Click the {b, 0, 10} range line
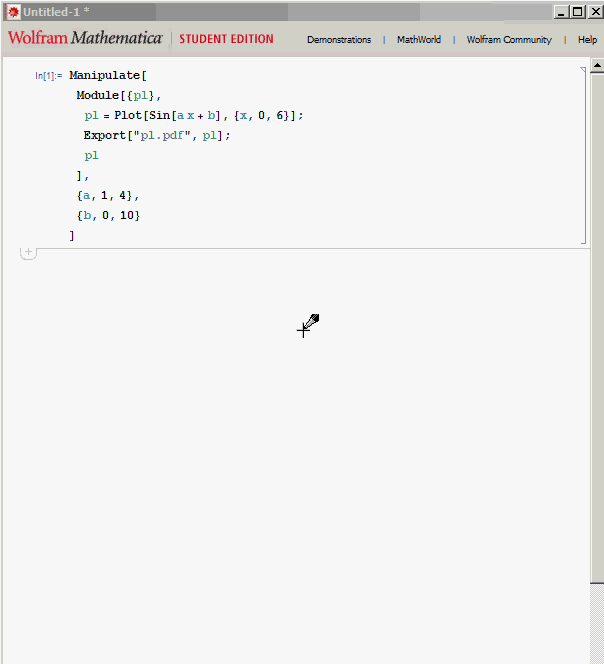The height and width of the screenshot is (664, 604). coord(108,216)
